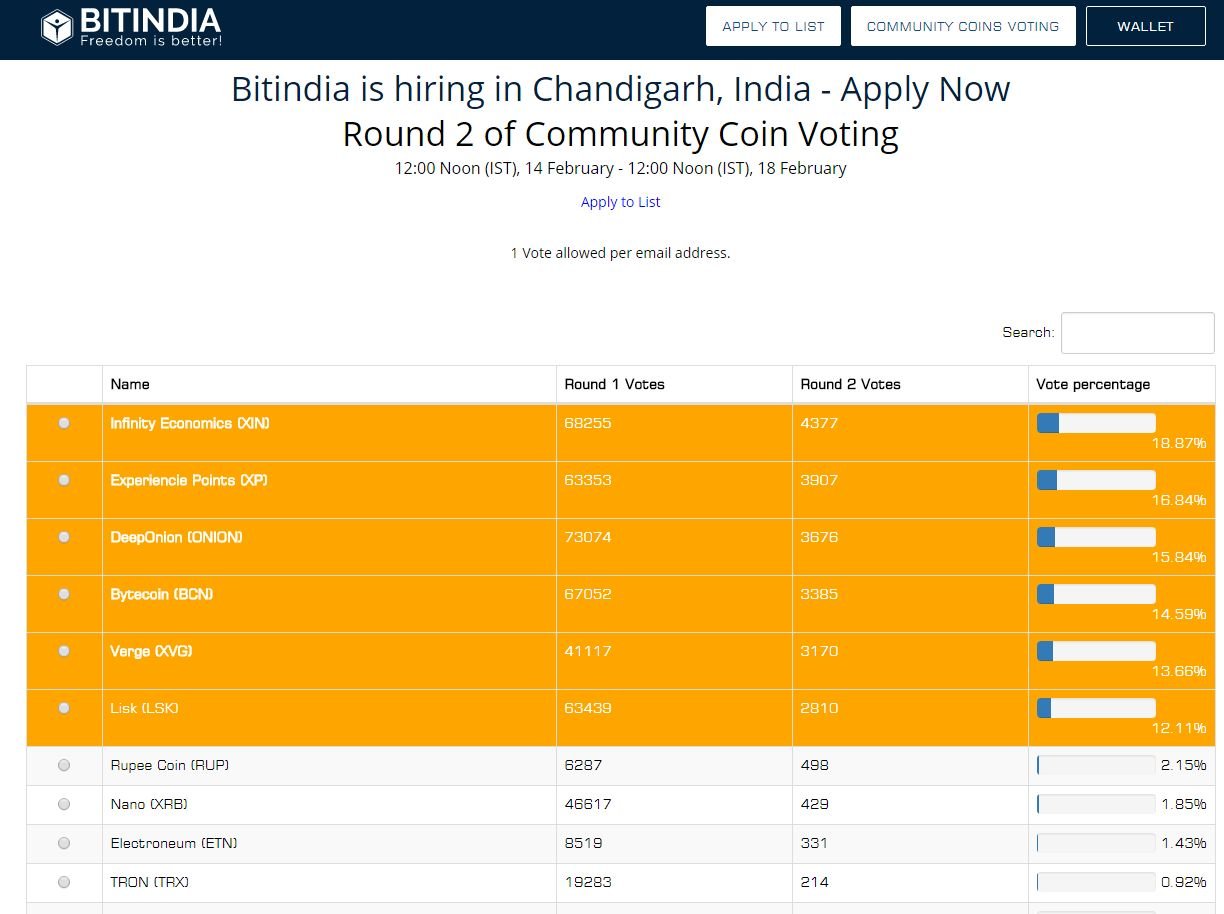This screenshot has height=914, width=1224.
Task: Pick the Verge (XVG) radio button
Action: coord(64,651)
